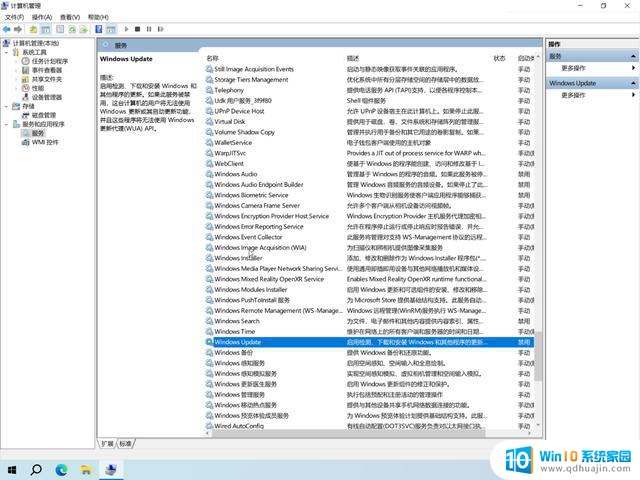640x480 pixels.
Task: Sort by the 启动类型 column header
Action: (x=526, y=58)
